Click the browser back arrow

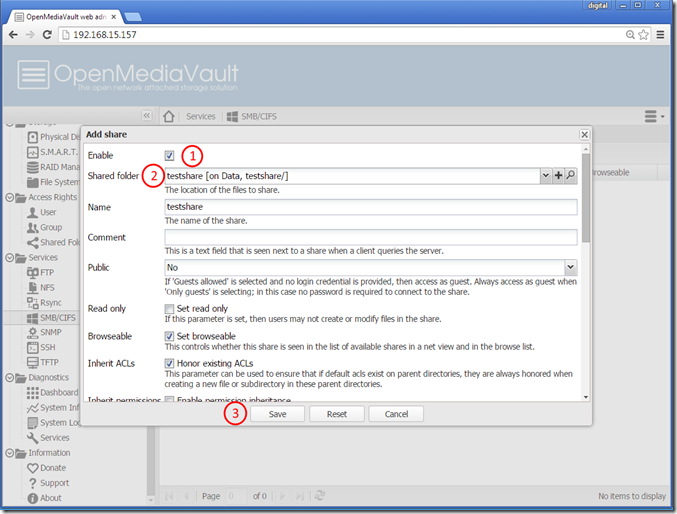point(13,35)
